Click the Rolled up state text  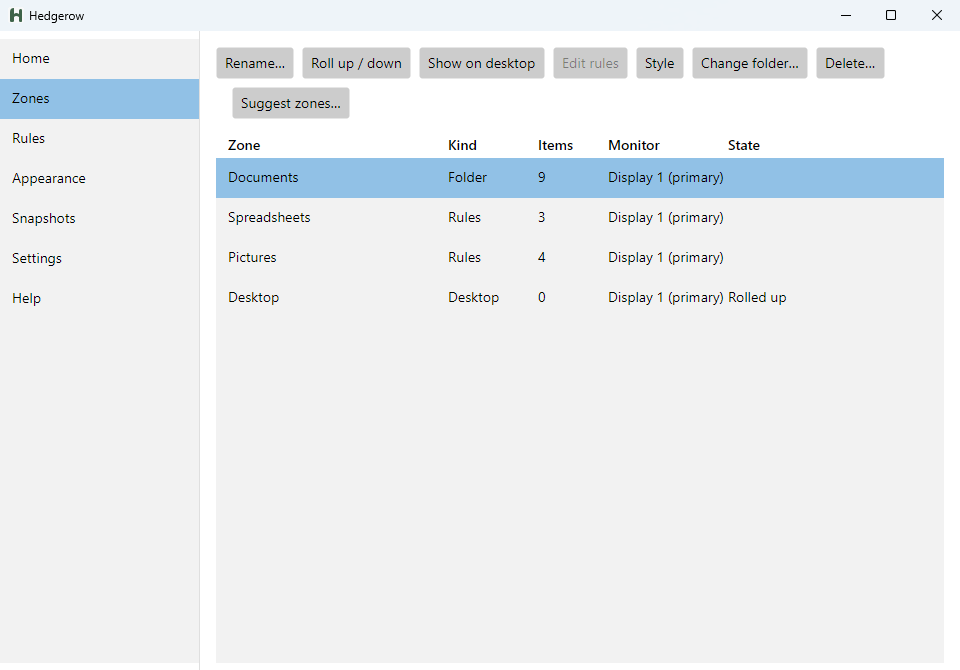pos(757,298)
